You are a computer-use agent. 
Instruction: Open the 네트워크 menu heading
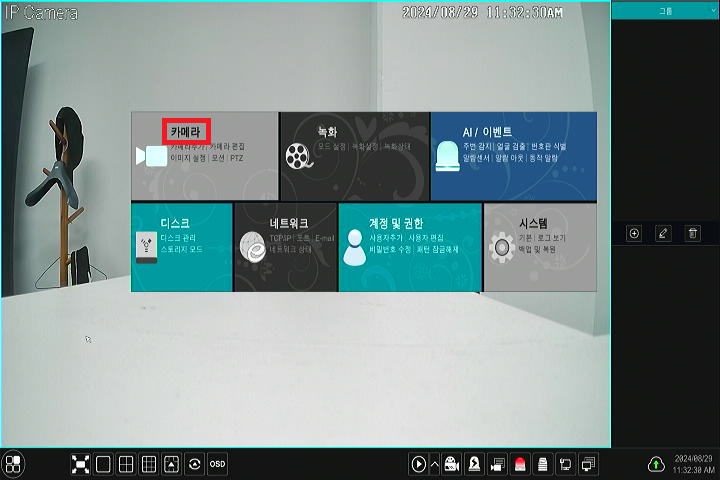[x=289, y=223]
